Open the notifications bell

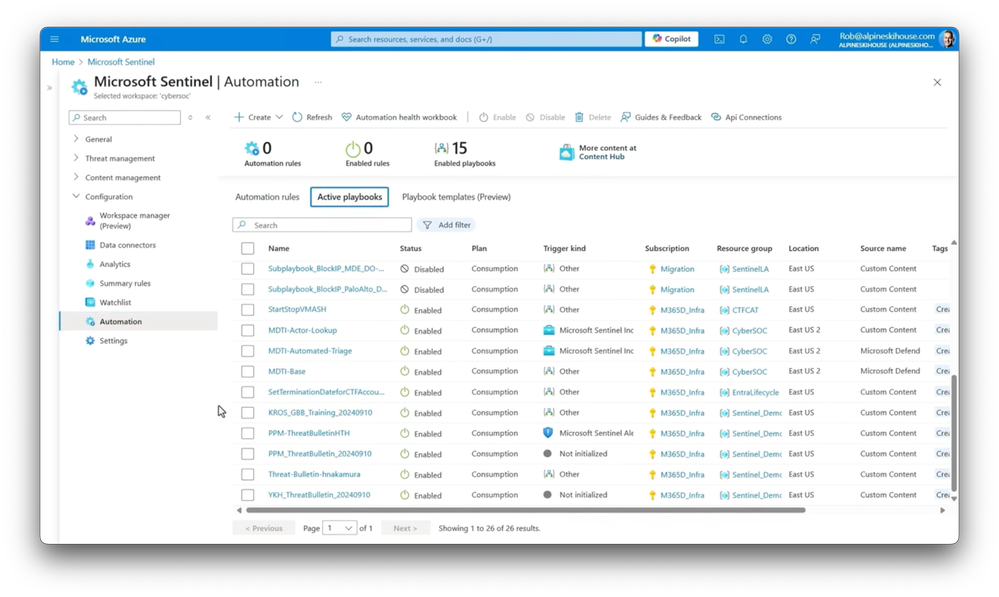click(743, 39)
